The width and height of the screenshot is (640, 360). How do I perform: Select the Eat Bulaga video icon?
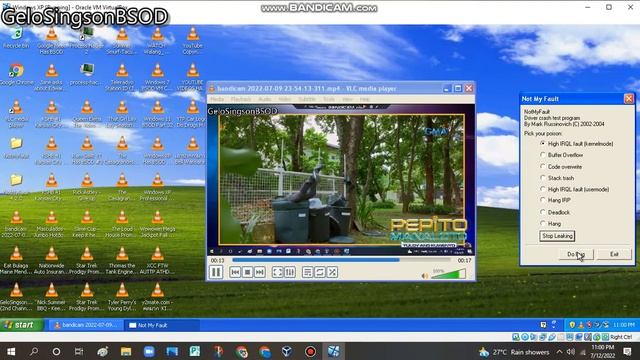click(16, 260)
